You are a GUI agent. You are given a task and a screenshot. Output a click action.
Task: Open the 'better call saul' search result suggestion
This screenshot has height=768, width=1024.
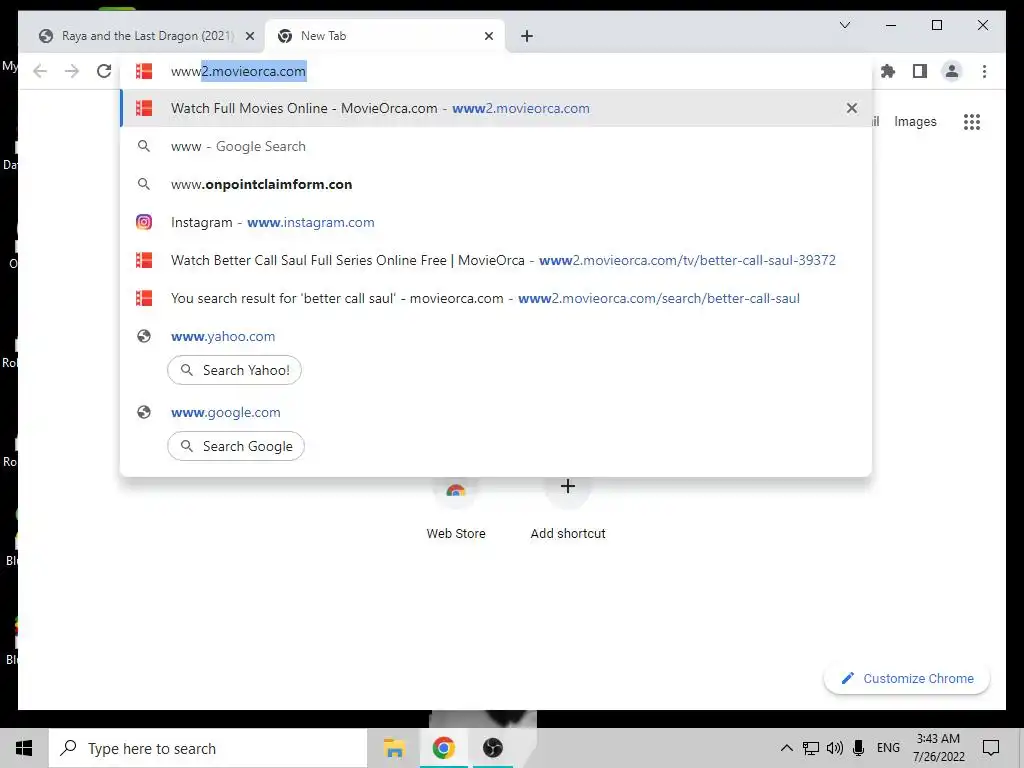point(496,298)
